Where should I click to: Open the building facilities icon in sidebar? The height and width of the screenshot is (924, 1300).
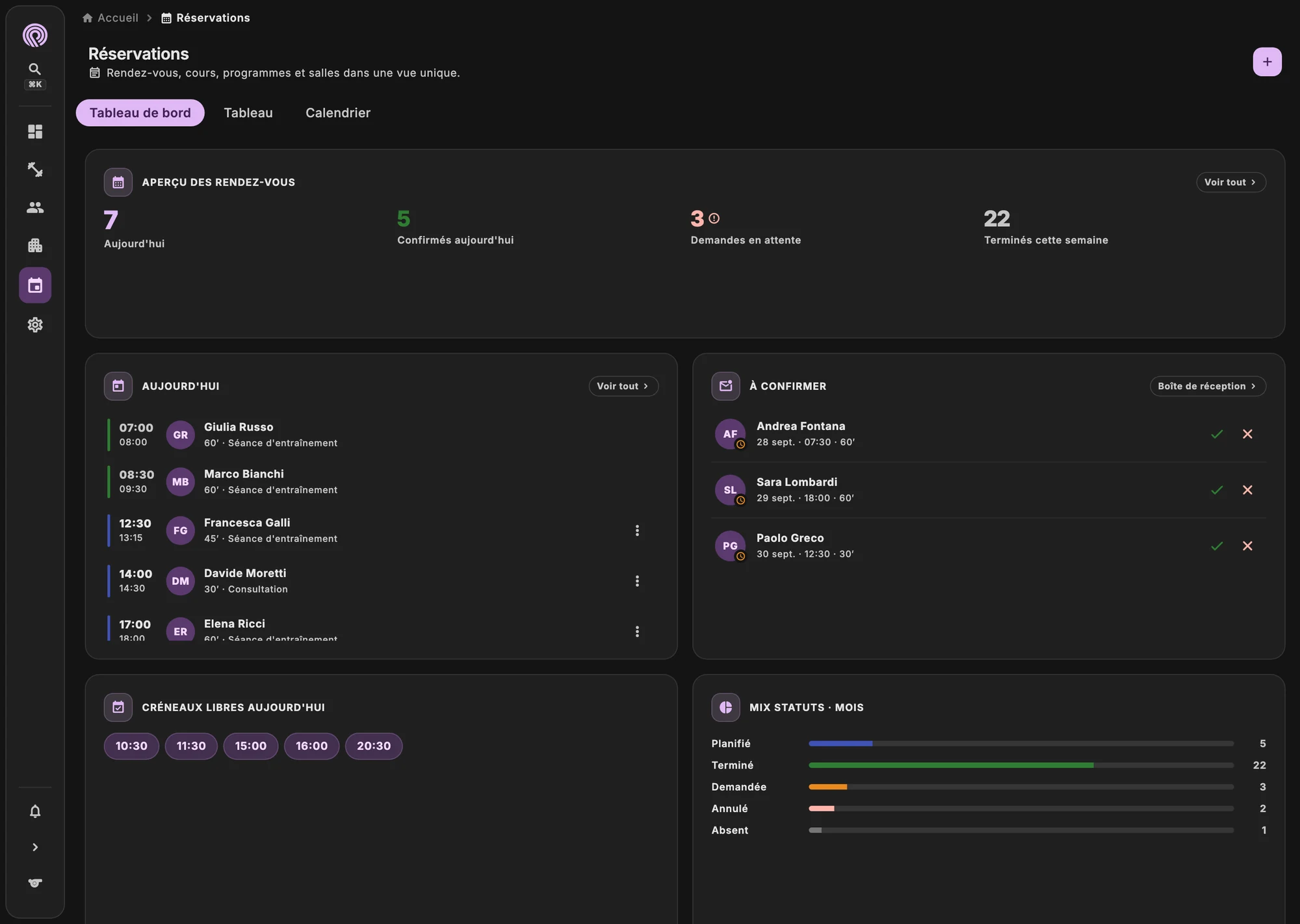pos(35,246)
